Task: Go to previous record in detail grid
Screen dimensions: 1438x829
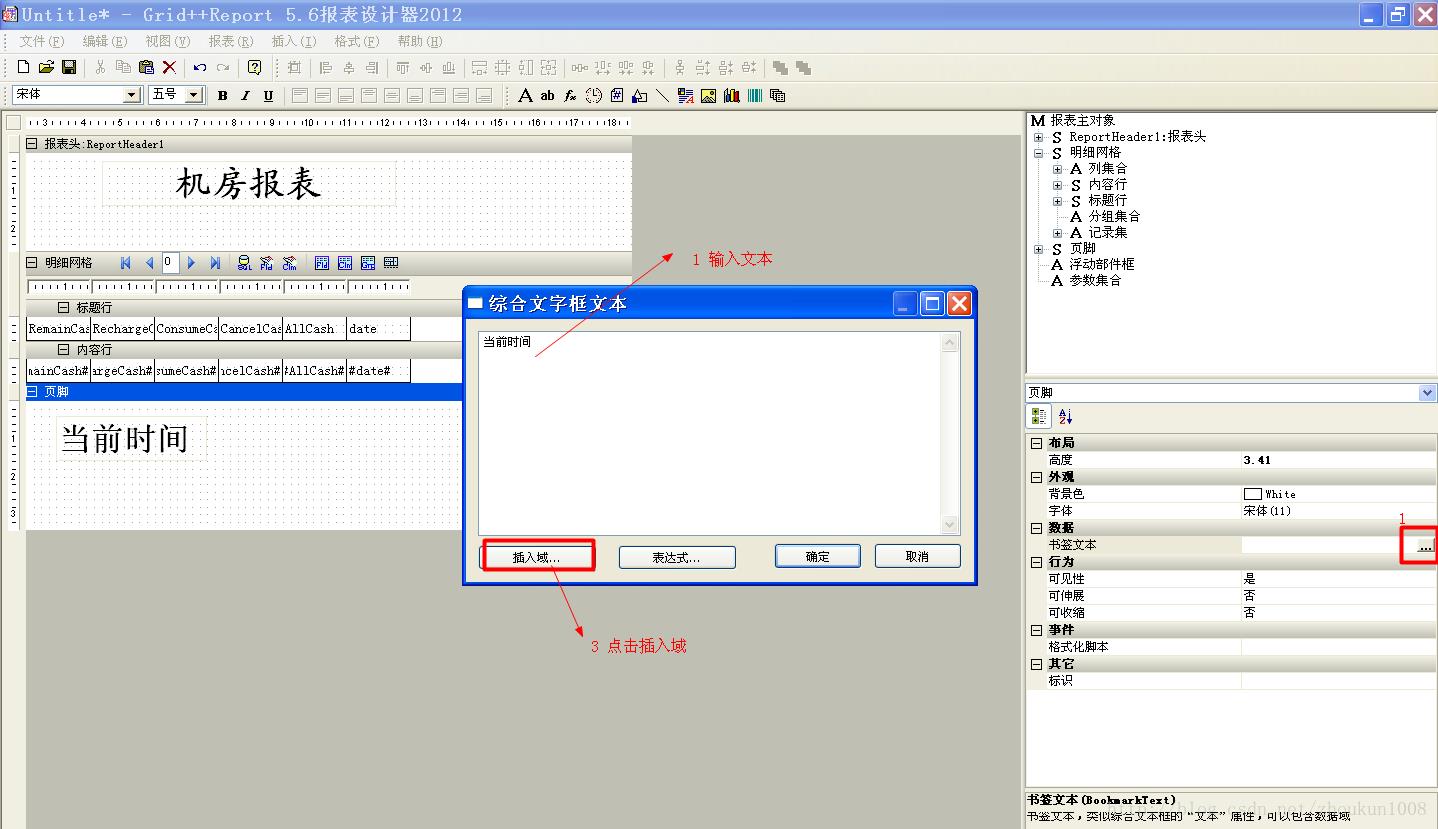Action: [x=149, y=263]
